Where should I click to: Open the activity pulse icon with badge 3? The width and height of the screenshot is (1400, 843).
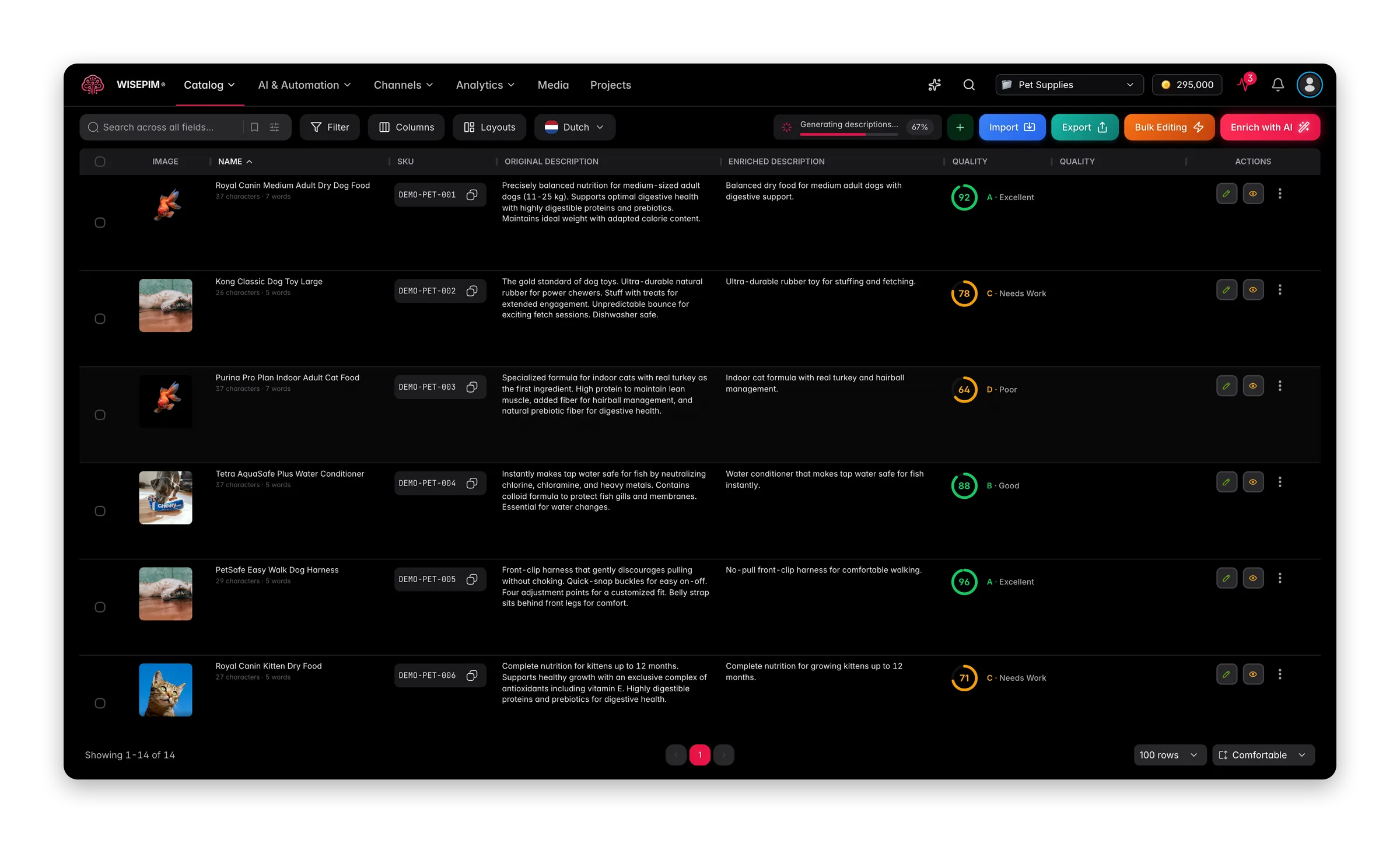[x=1245, y=85]
